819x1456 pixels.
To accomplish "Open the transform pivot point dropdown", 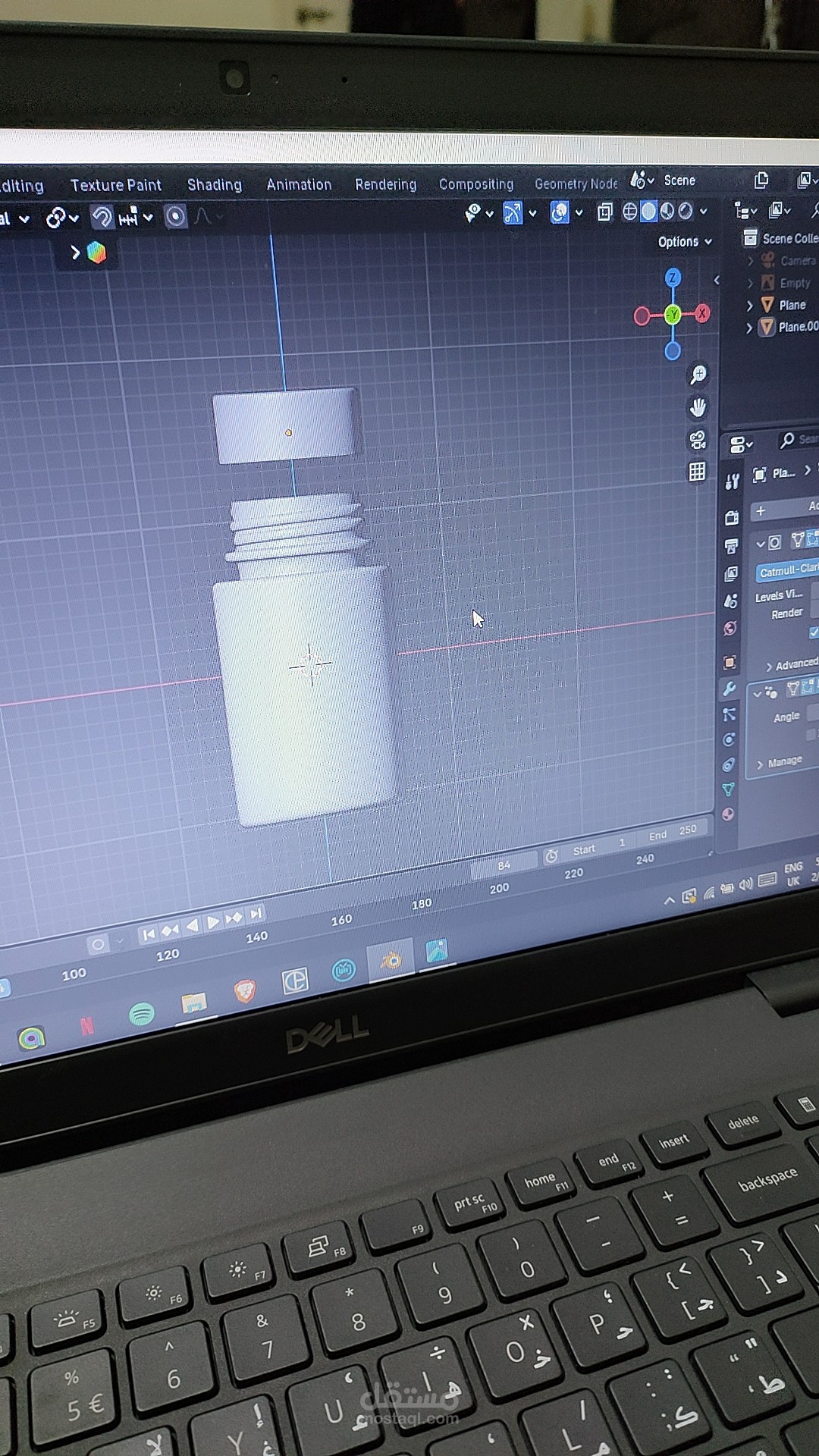I will (61, 218).
